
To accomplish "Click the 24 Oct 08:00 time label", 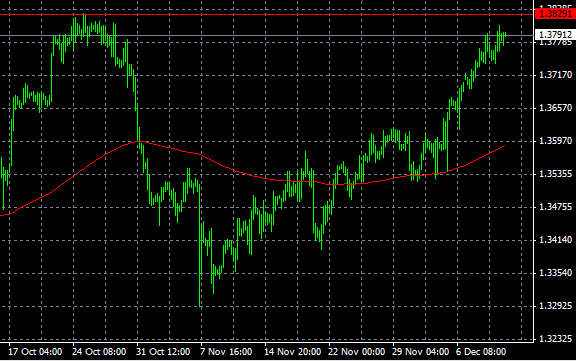I will click(x=99, y=352).
